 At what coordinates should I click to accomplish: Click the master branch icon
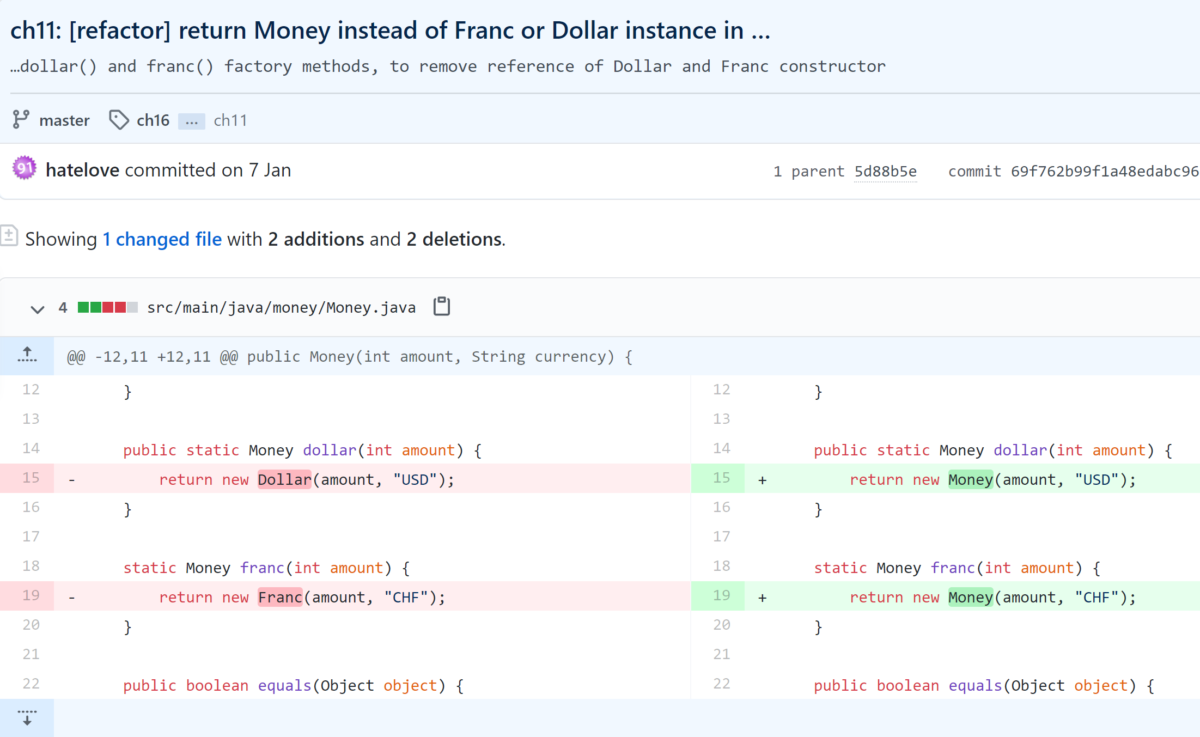tap(20, 120)
